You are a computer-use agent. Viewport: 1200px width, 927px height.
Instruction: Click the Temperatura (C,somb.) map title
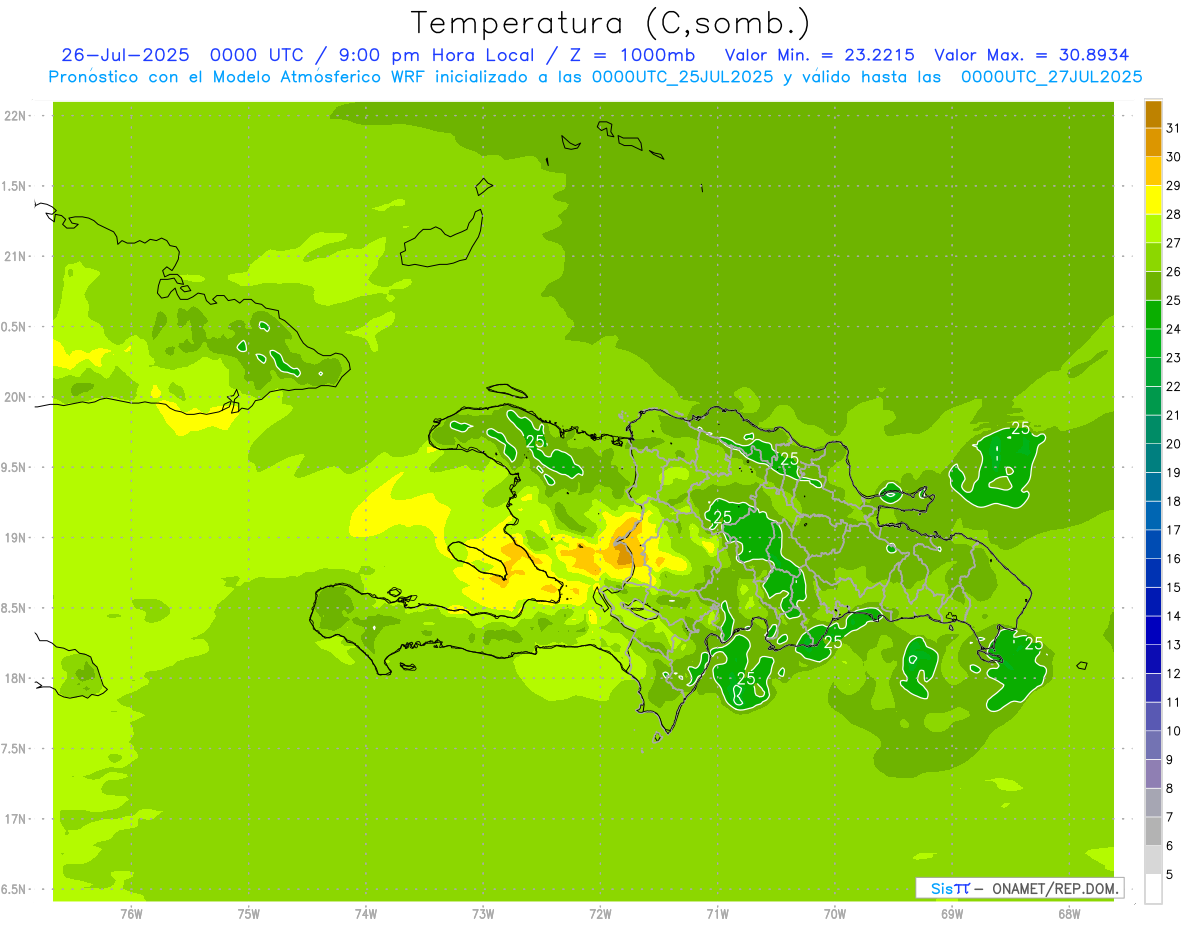611,23
